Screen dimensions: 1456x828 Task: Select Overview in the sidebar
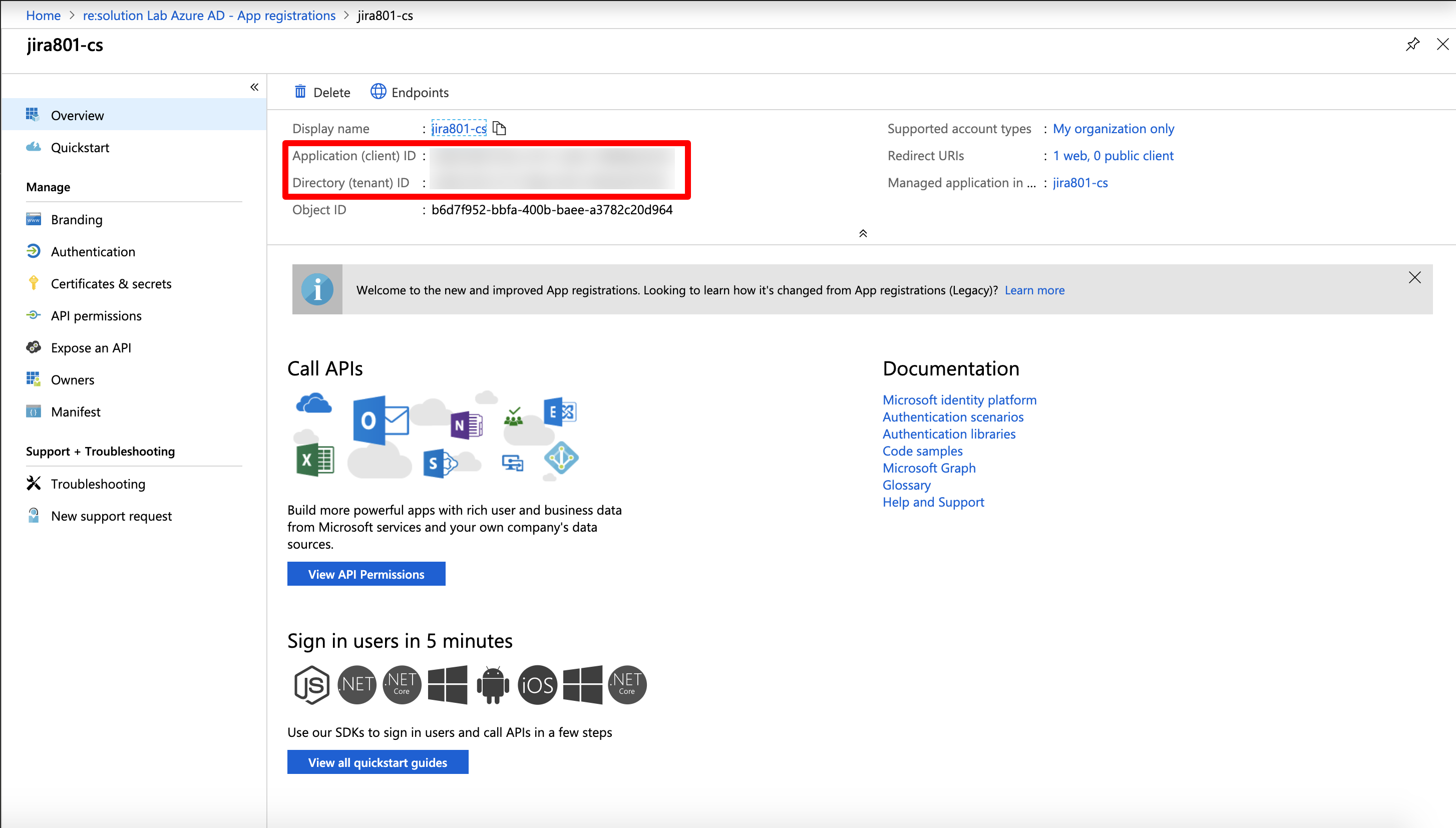[134, 115]
